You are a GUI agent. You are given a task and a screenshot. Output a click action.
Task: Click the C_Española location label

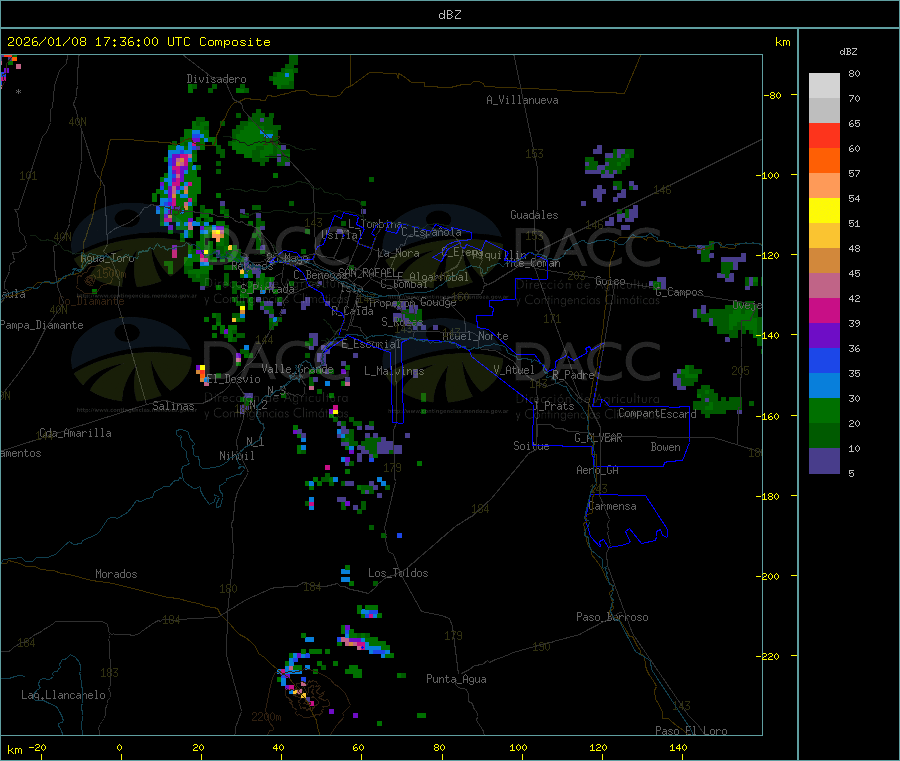(431, 232)
